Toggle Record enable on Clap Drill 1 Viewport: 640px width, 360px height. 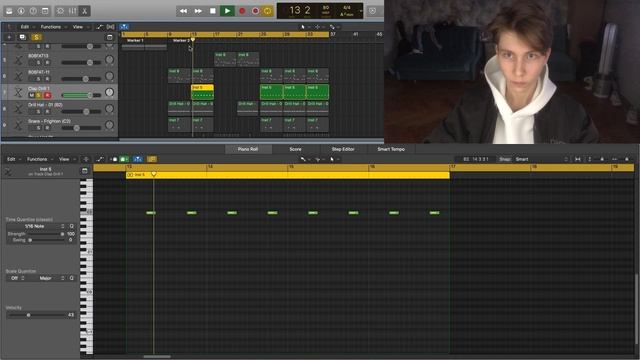point(47,95)
